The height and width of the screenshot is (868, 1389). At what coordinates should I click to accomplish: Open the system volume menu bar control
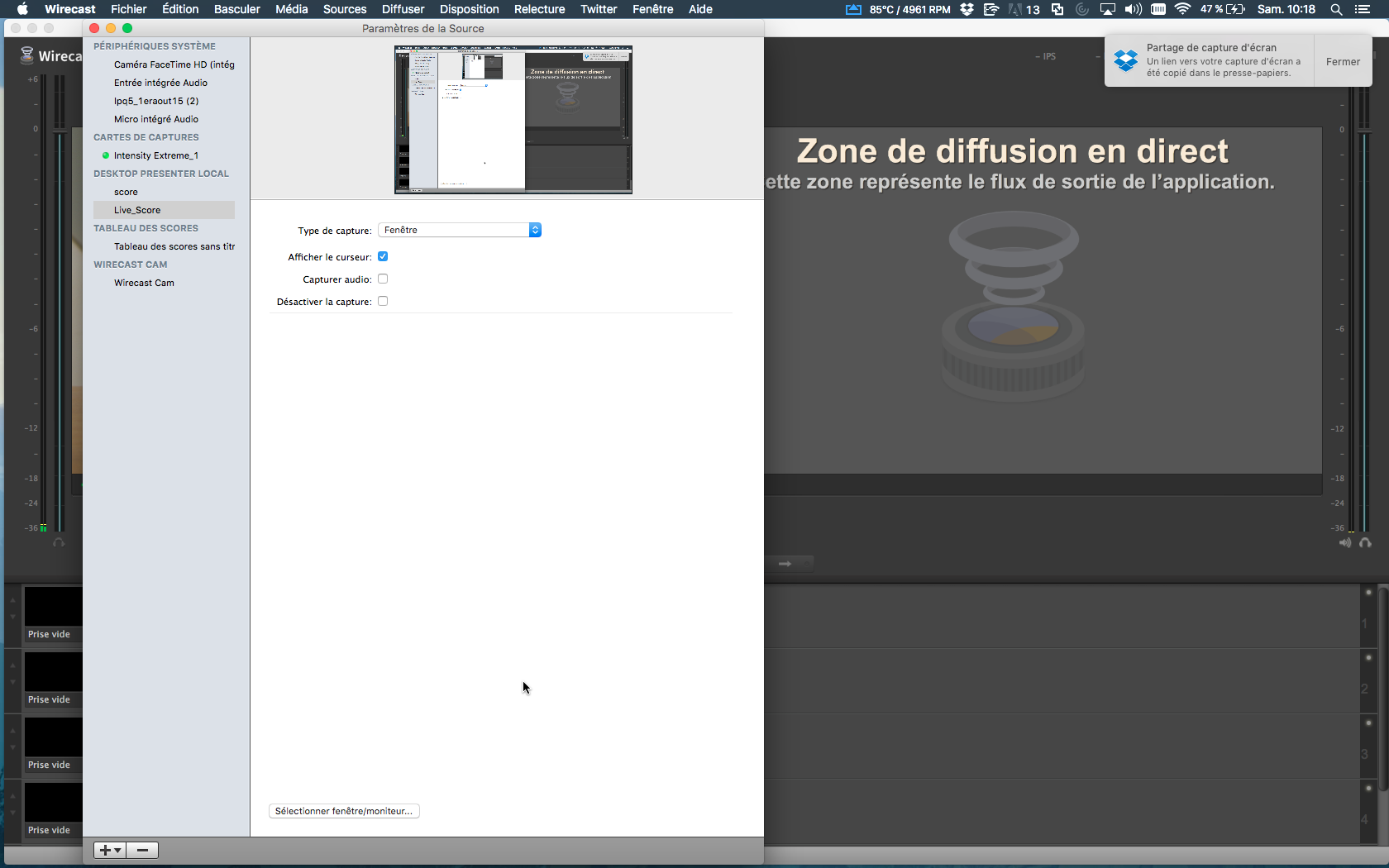(1133, 9)
